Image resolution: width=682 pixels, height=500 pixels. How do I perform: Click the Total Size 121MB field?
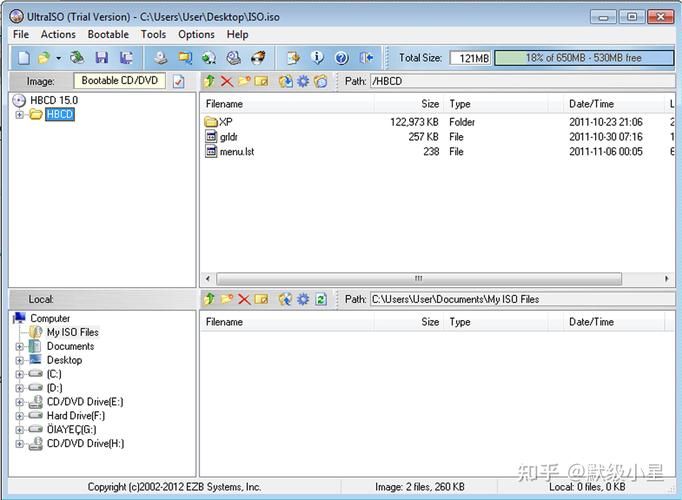tap(470, 58)
